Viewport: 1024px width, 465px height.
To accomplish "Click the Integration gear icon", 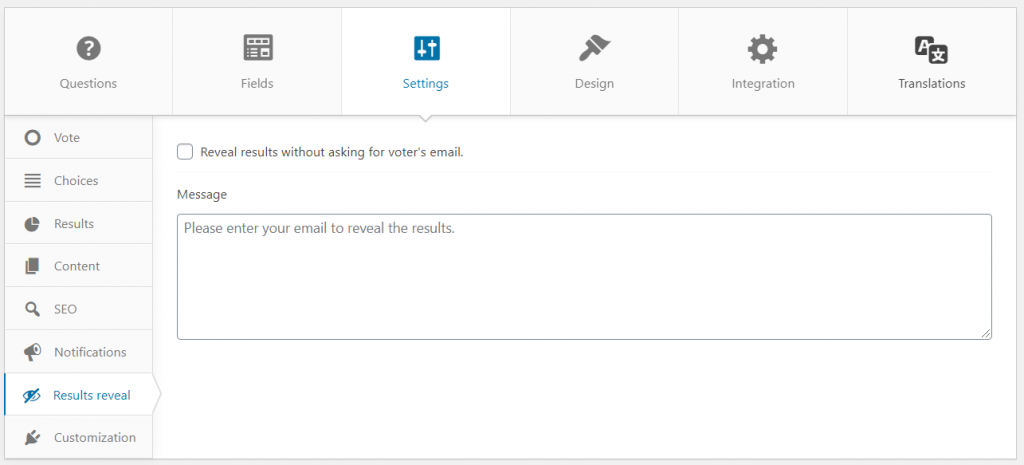I will pyautogui.click(x=762, y=48).
